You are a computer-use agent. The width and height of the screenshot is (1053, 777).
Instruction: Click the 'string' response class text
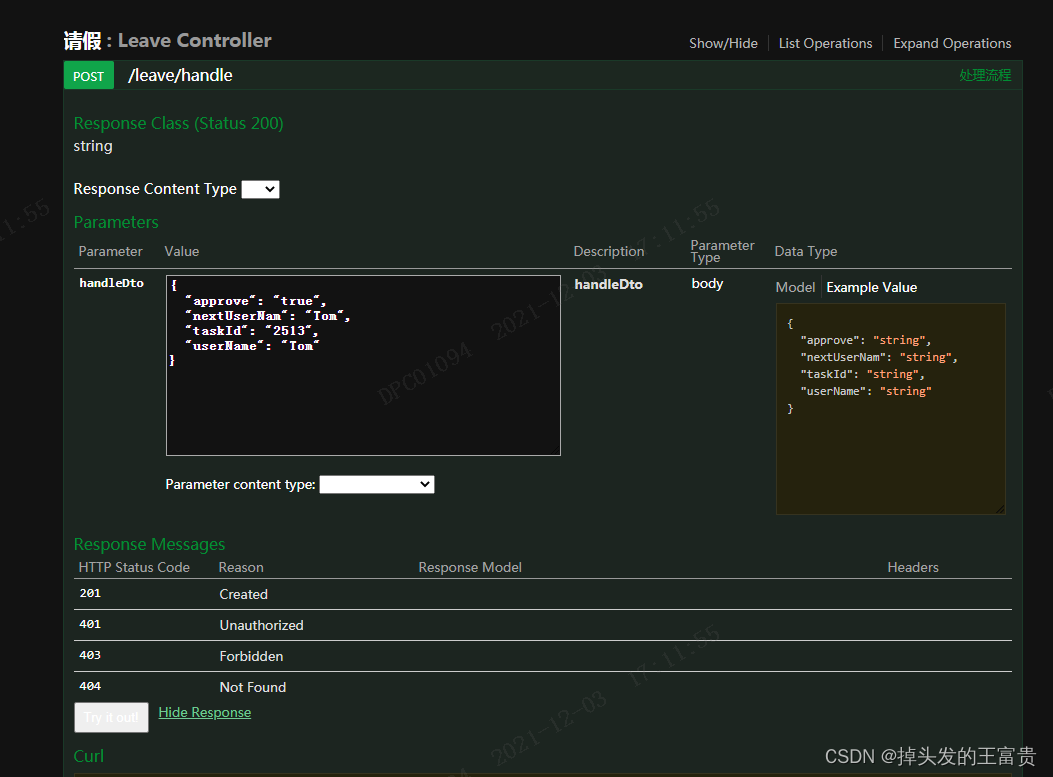point(93,146)
